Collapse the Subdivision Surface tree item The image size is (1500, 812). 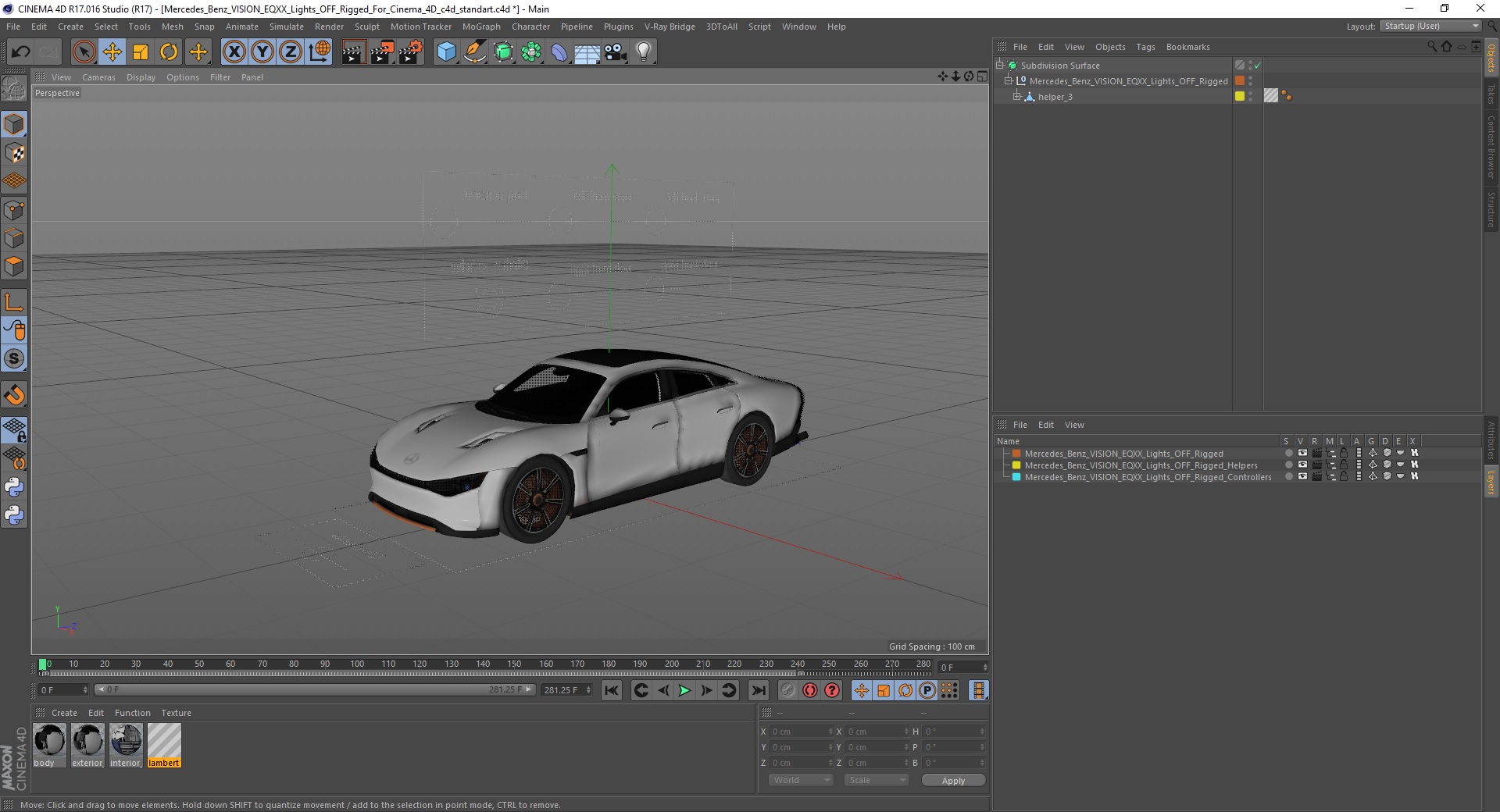[x=999, y=66]
